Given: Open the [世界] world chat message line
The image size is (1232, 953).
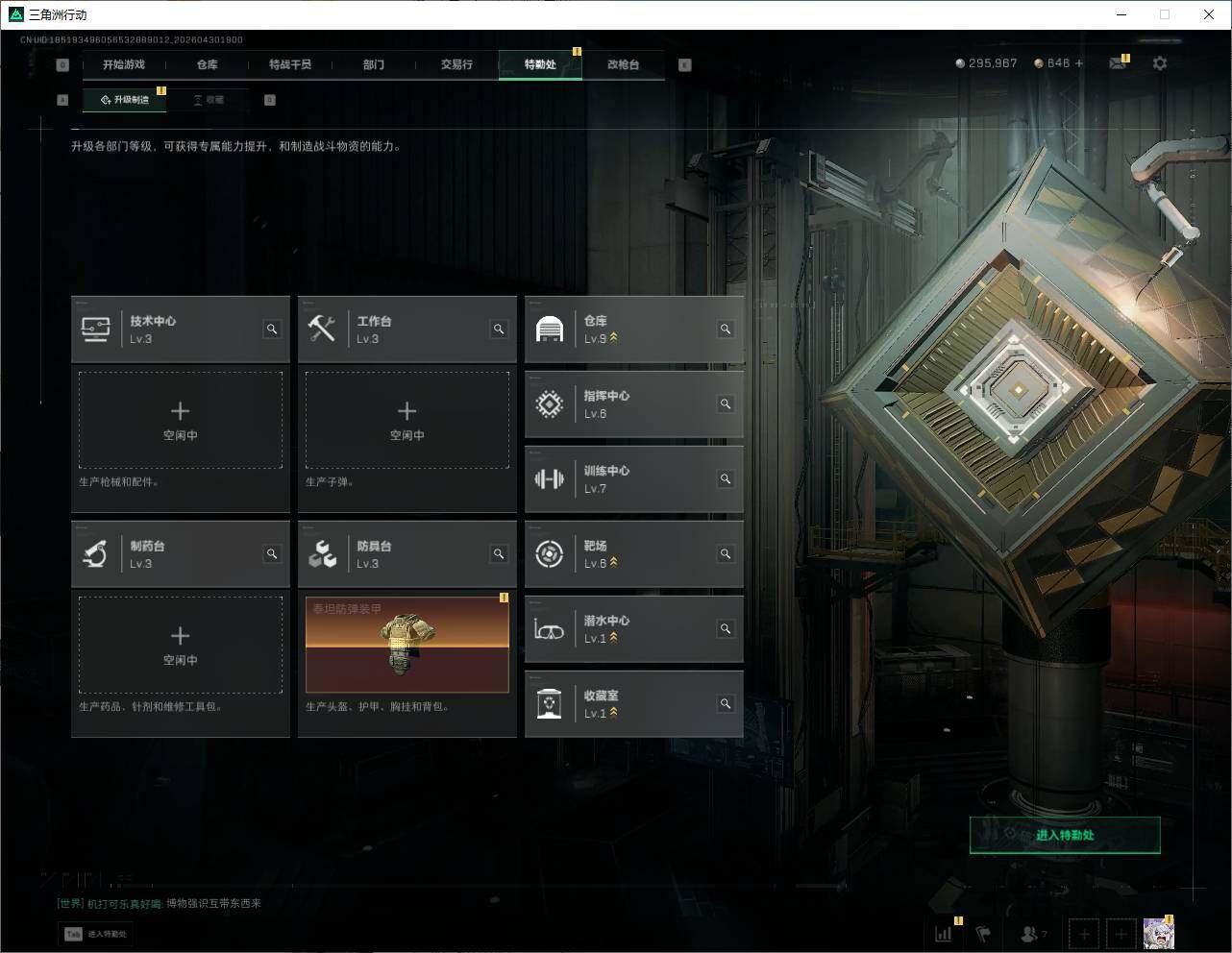Looking at the screenshot, I should pyautogui.click(x=160, y=903).
